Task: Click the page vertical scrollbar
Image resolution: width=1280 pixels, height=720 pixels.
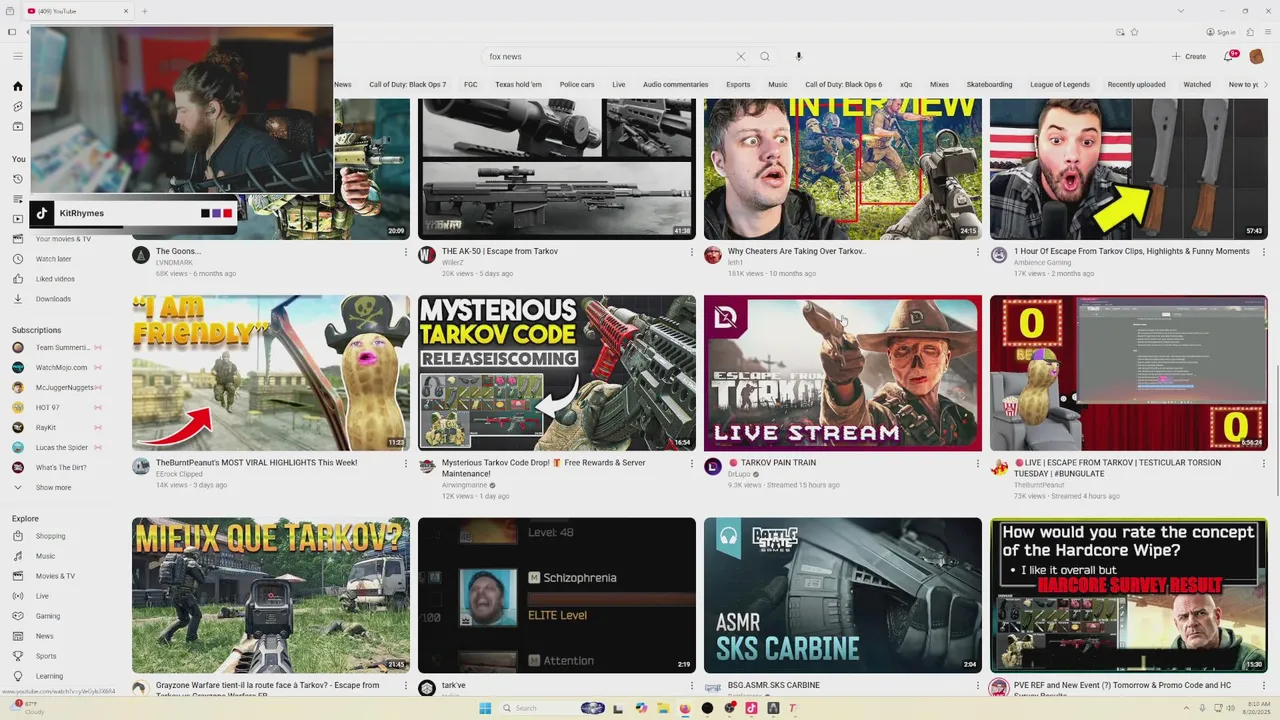Action: pos(1276,430)
